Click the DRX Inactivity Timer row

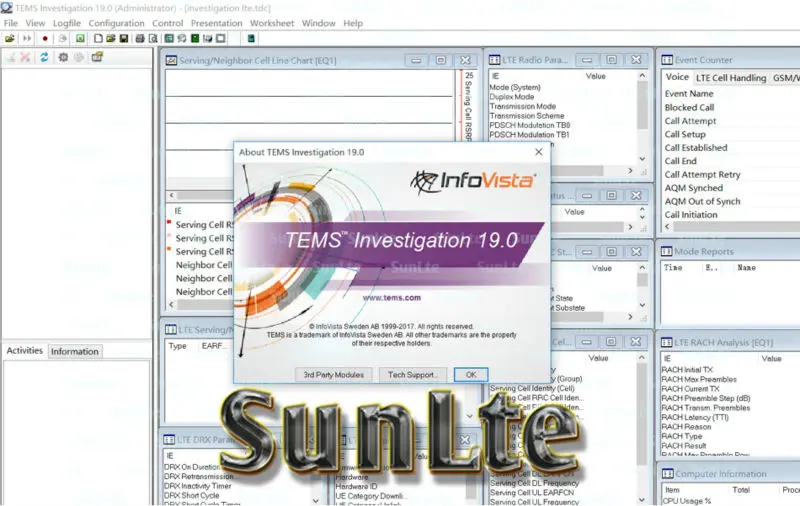tap(198, 486)
